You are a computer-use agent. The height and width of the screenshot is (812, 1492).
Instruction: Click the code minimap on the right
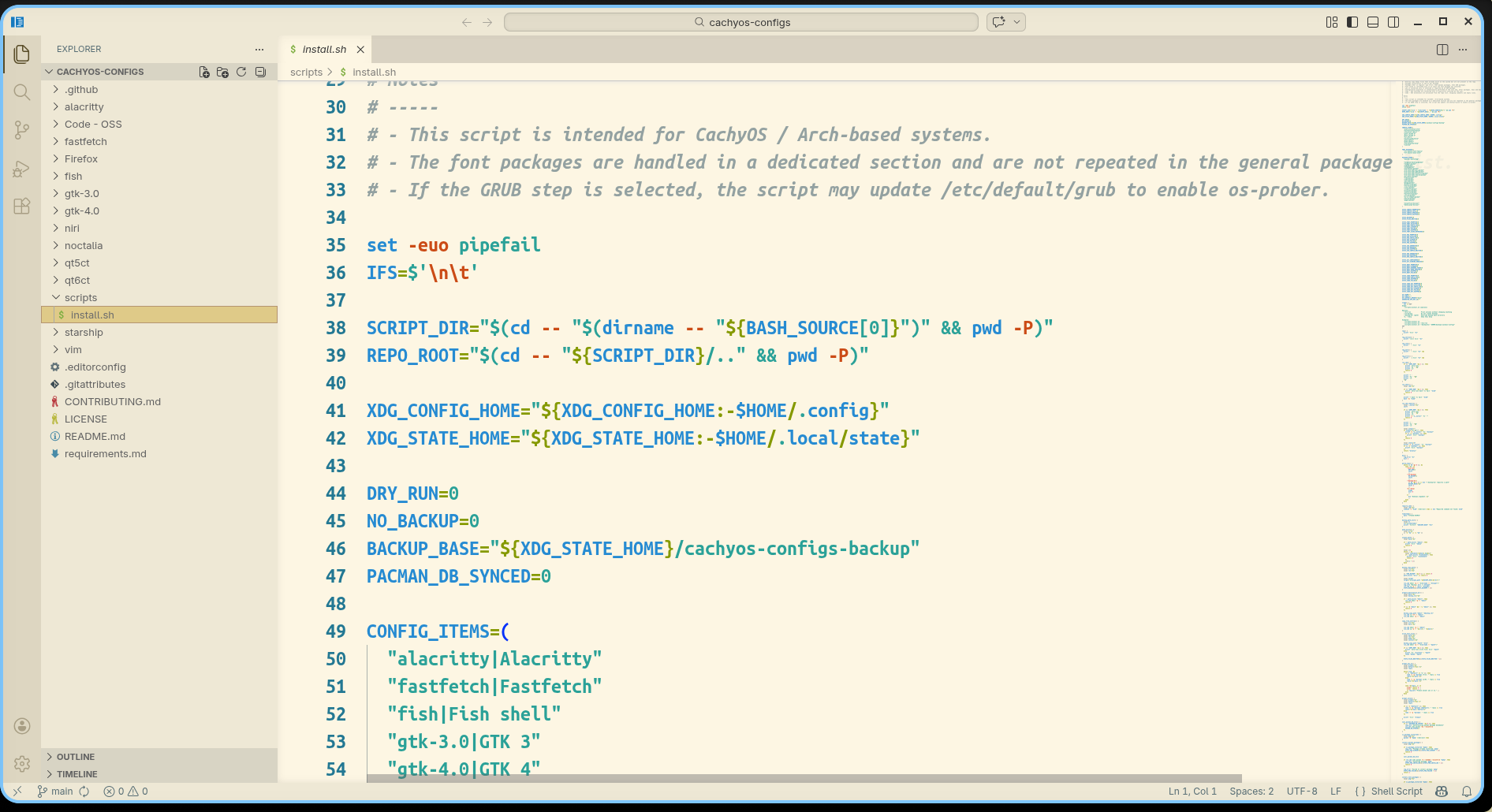[x=1435, y=431]
